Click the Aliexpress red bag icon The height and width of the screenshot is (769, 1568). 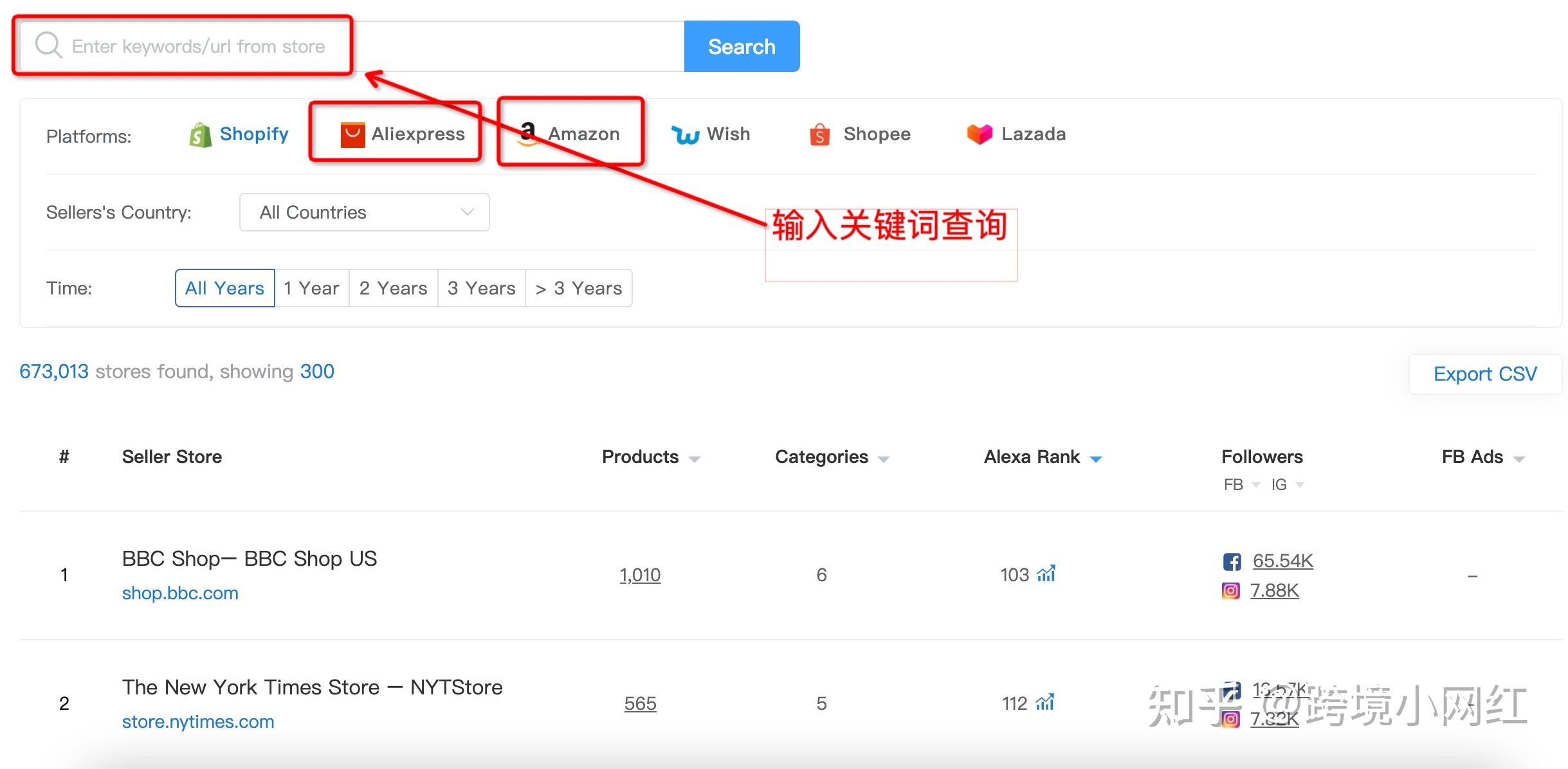click(352, 134)
